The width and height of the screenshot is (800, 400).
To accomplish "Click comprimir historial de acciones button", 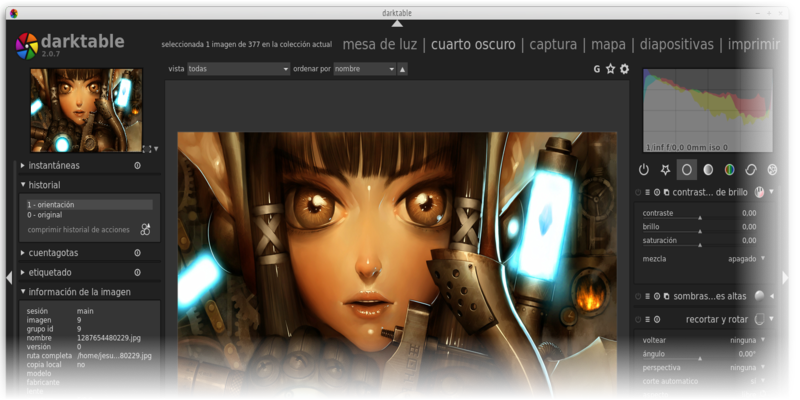I will (x=79, y=230).
